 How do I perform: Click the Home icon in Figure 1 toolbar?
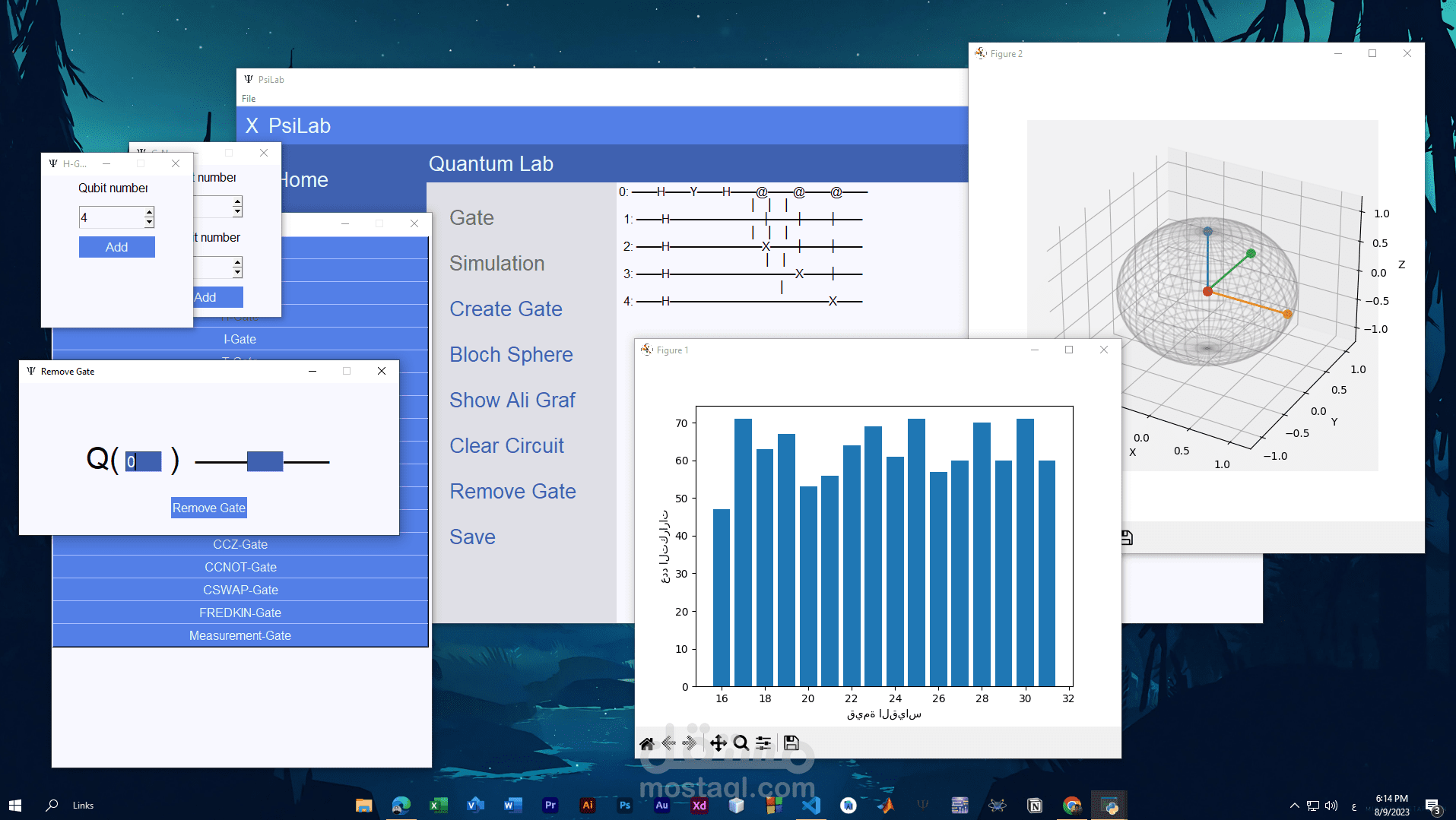(646, 743)
